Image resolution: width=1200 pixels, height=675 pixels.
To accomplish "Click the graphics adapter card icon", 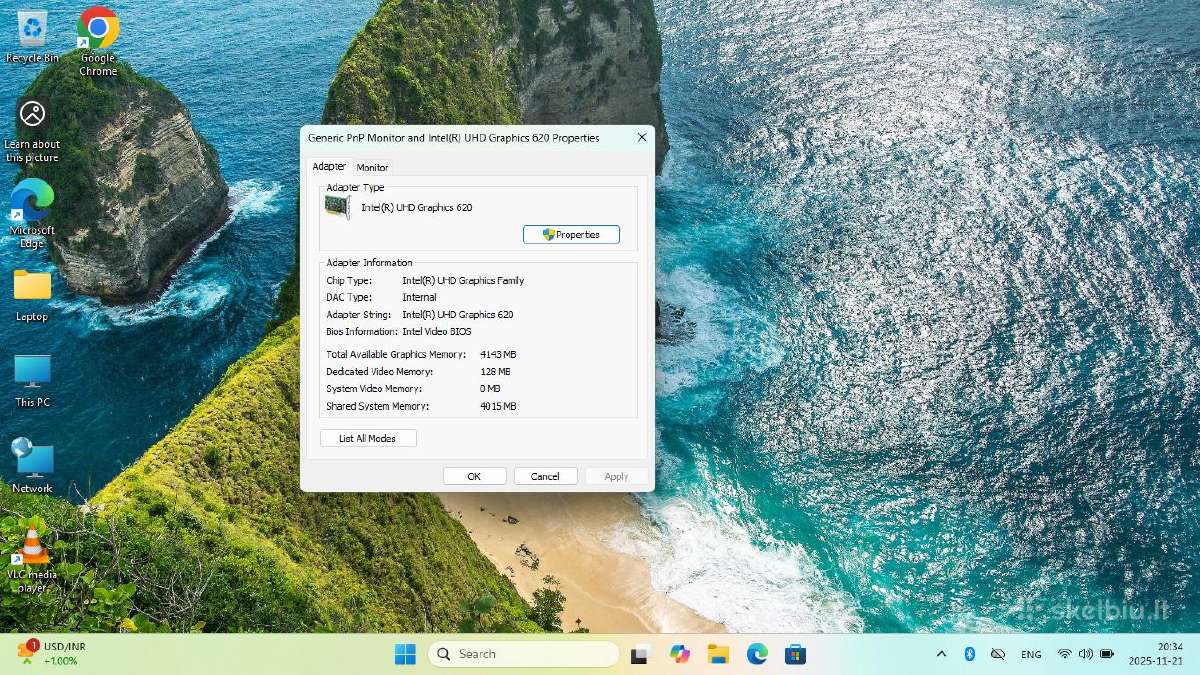I will pyautogui.click(x=338, y=207).
